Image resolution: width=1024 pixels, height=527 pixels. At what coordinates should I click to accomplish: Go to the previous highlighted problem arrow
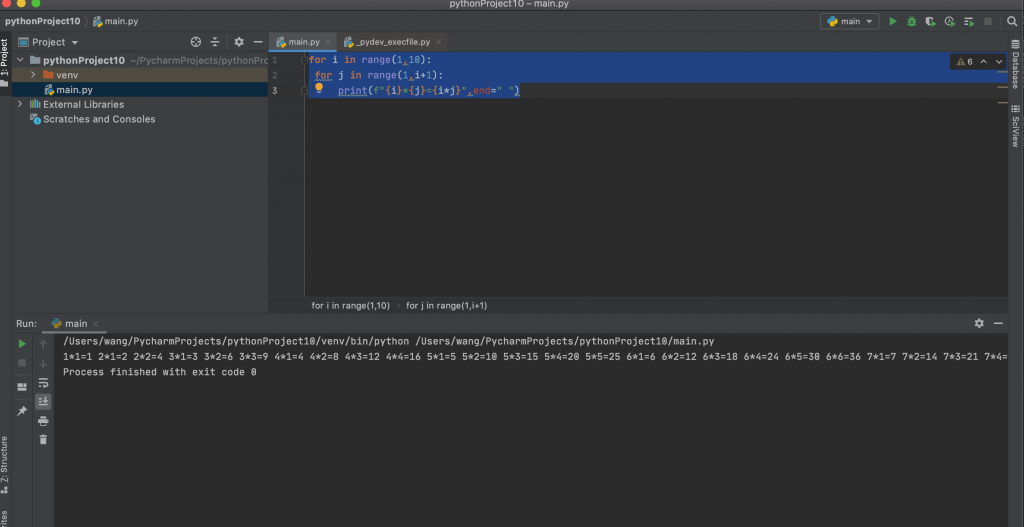[984, 61]
